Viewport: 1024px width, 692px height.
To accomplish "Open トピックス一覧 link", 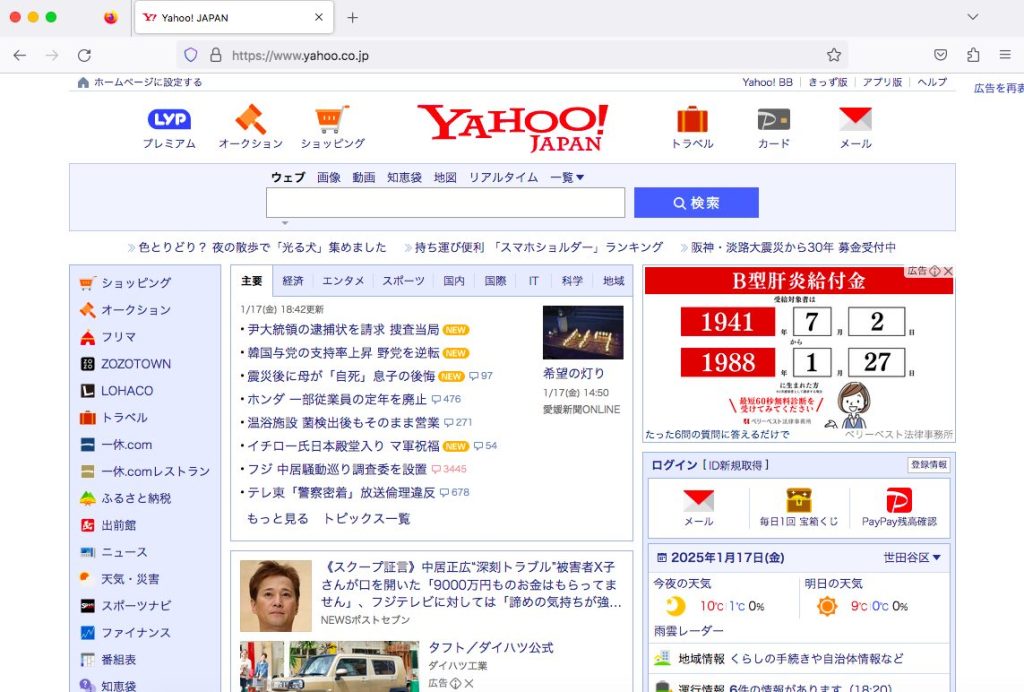I will (x=366, y=518).
